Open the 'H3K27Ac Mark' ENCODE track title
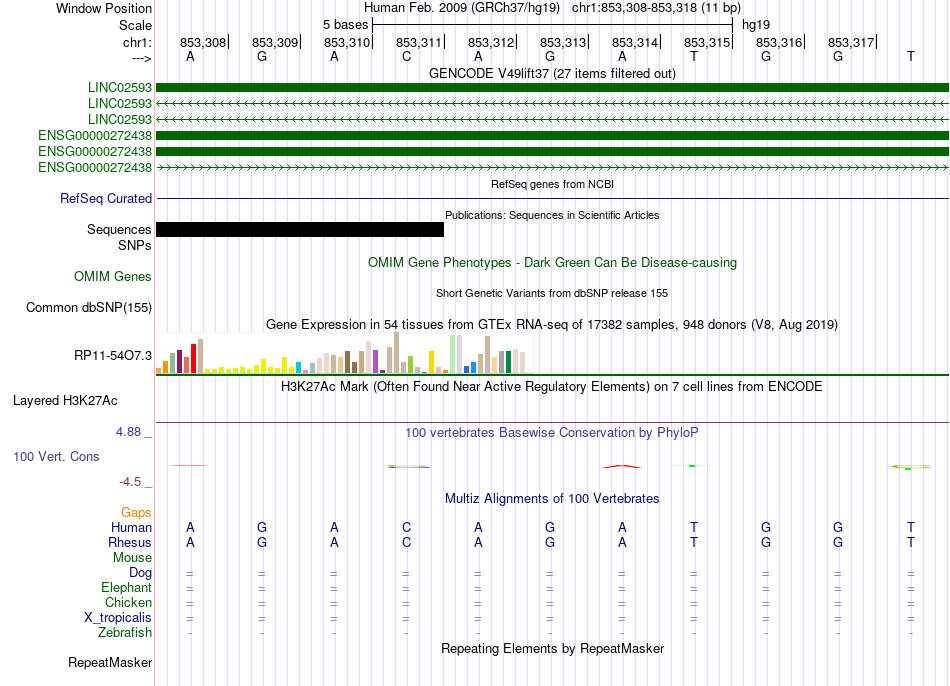Screen dimensions: 950x686 (x=552, y=387)
